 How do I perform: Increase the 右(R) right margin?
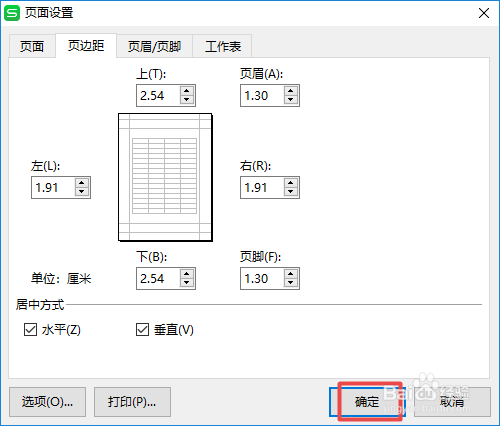[291, 183]
